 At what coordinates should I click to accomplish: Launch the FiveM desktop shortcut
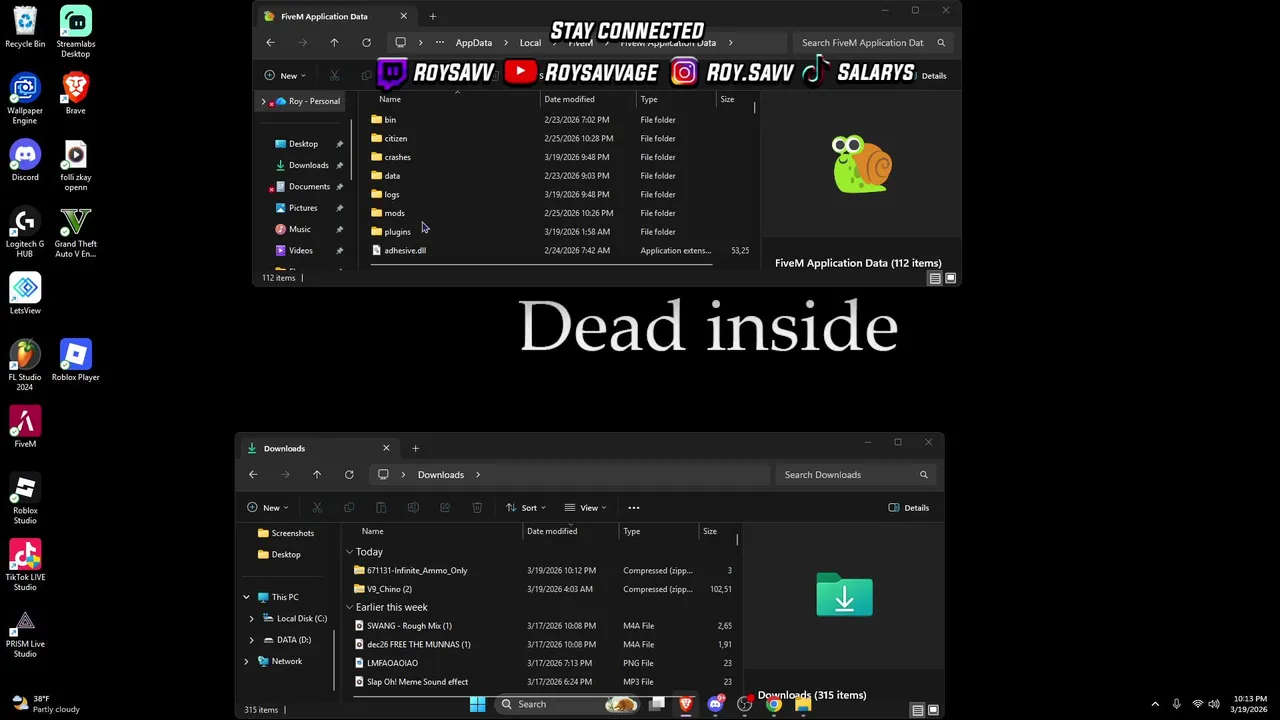[25, 427]
